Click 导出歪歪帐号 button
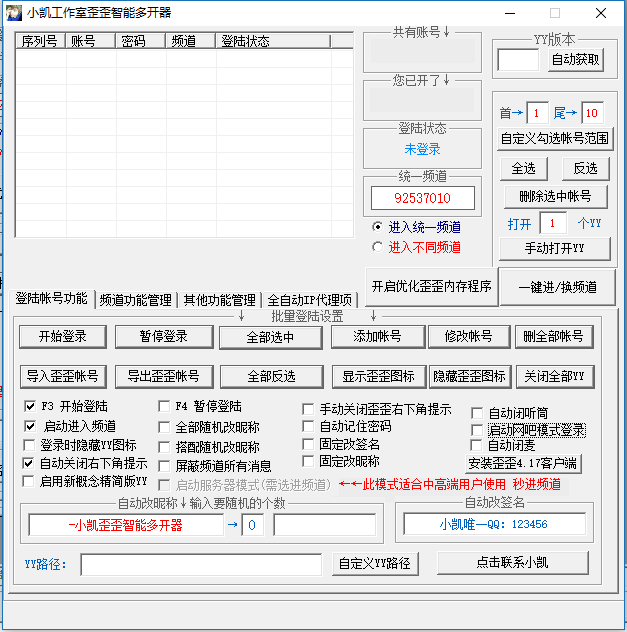This screenshot has width=627, height=632. click(x=164, y=377)
